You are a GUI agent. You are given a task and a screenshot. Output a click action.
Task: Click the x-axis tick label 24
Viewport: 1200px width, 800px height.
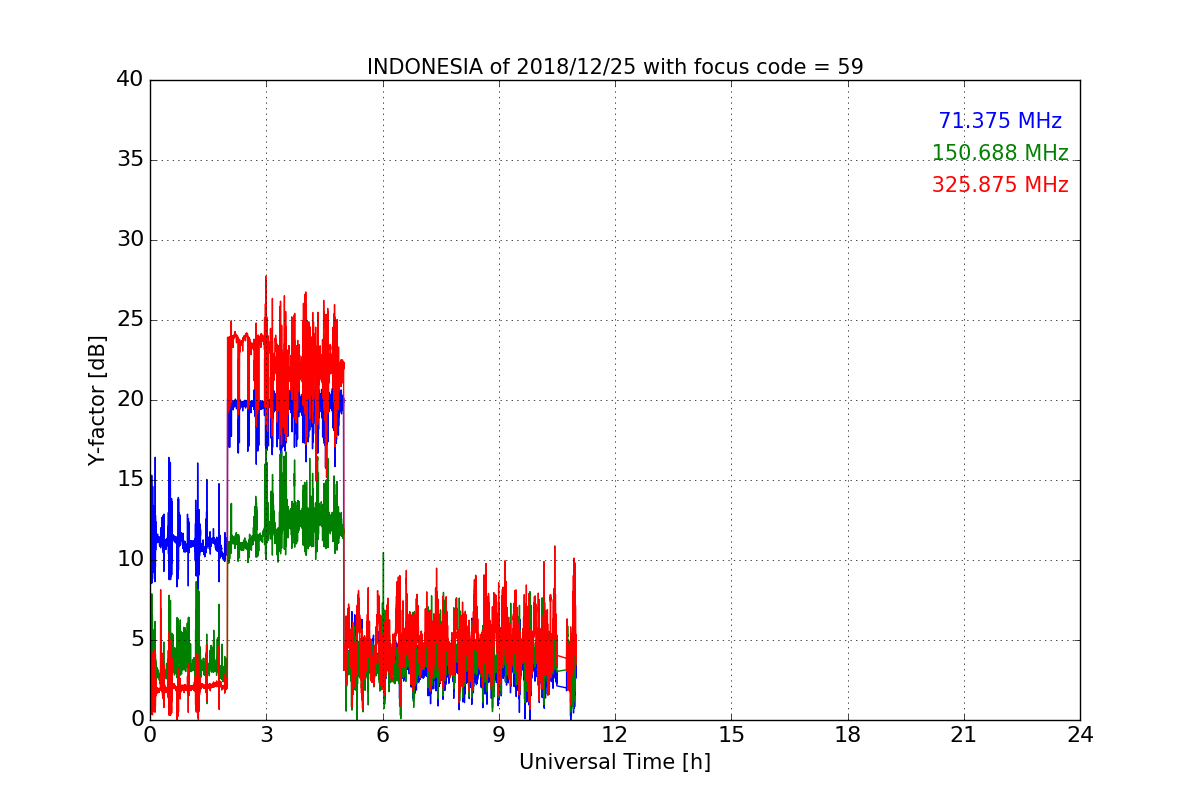[1080, 734]
